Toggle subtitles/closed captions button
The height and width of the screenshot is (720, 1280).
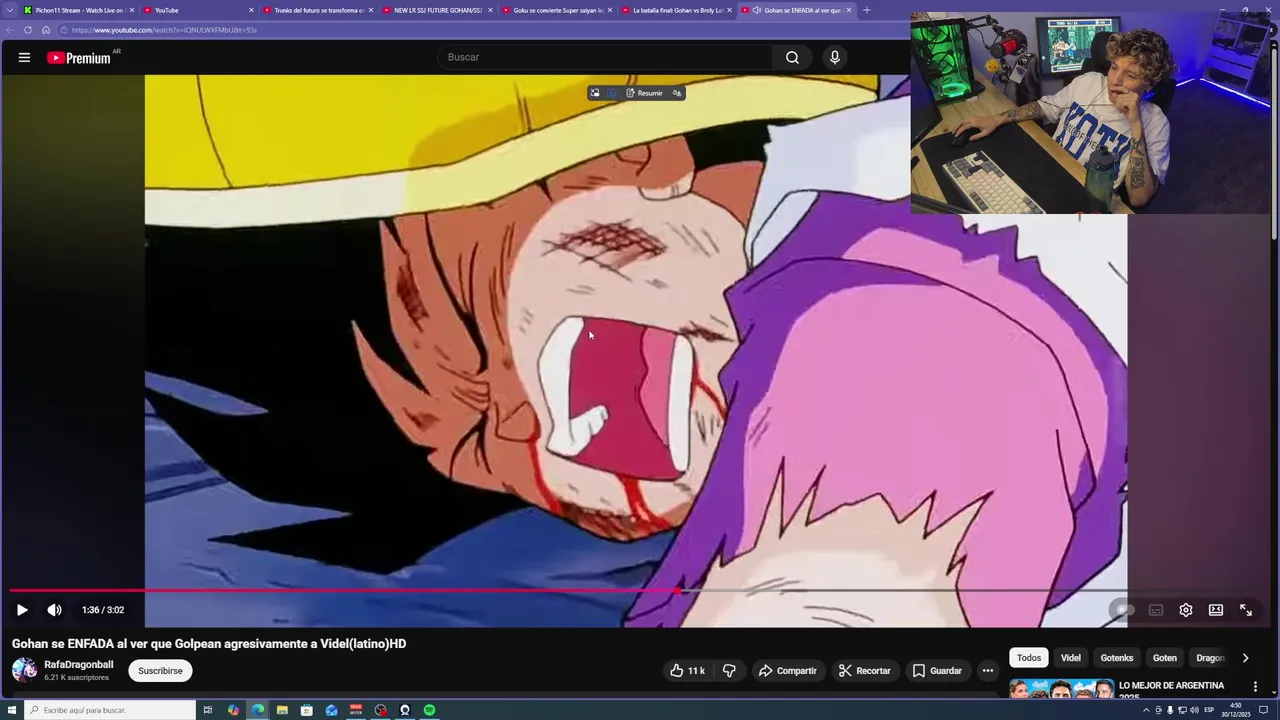coord(1156,610)
